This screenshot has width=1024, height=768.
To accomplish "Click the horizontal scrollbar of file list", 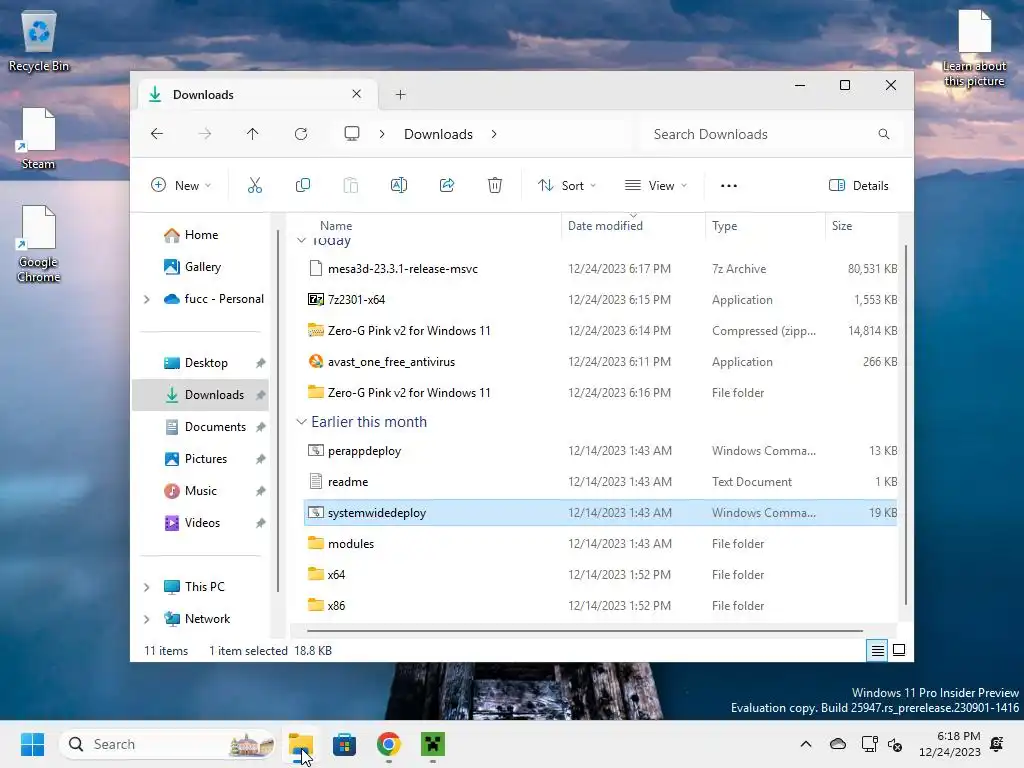I will 584,631.
